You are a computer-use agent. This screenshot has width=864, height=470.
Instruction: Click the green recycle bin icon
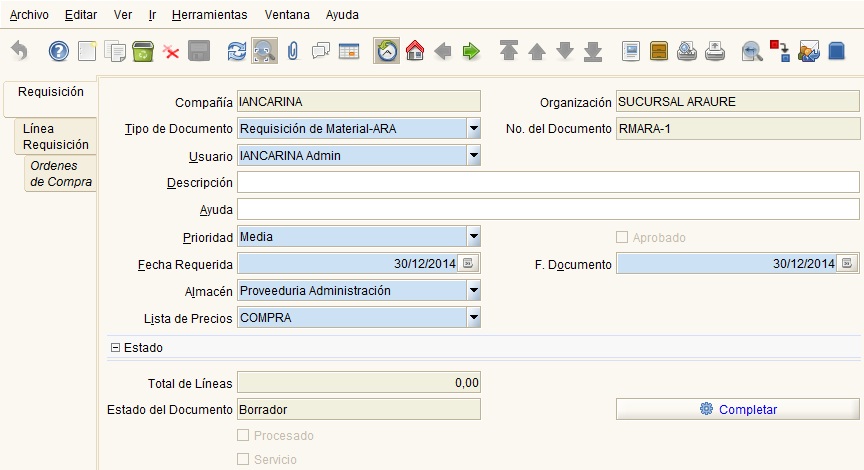tap(143, 51)
